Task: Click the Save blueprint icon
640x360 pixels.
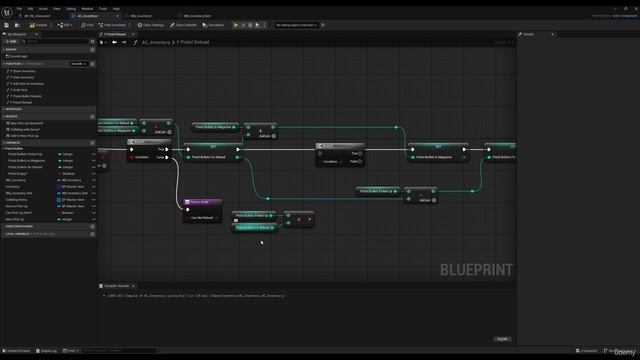Action: click(x=7, y=25)
